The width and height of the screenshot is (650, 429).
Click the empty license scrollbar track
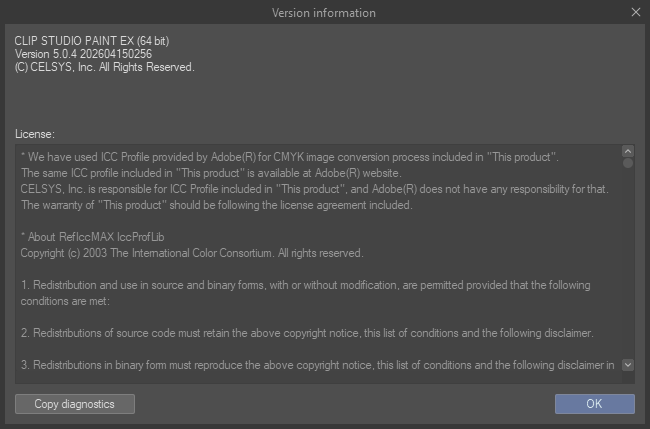coord(628,260)
